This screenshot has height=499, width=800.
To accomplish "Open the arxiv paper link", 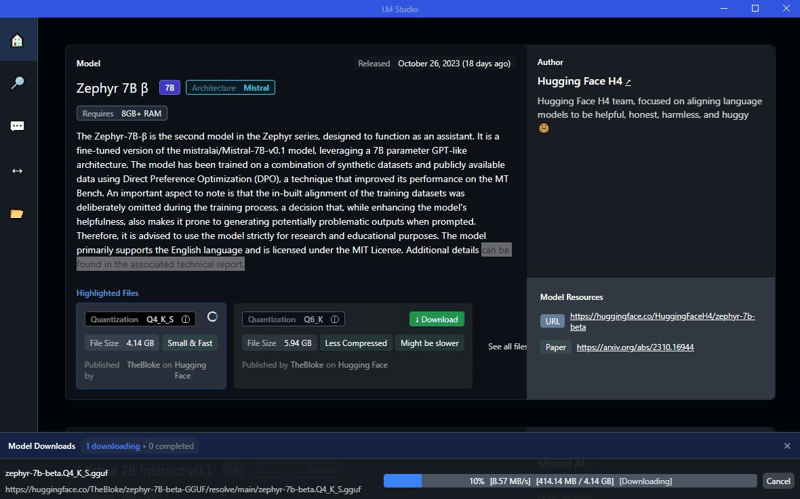I will click(x=635, y=348).
